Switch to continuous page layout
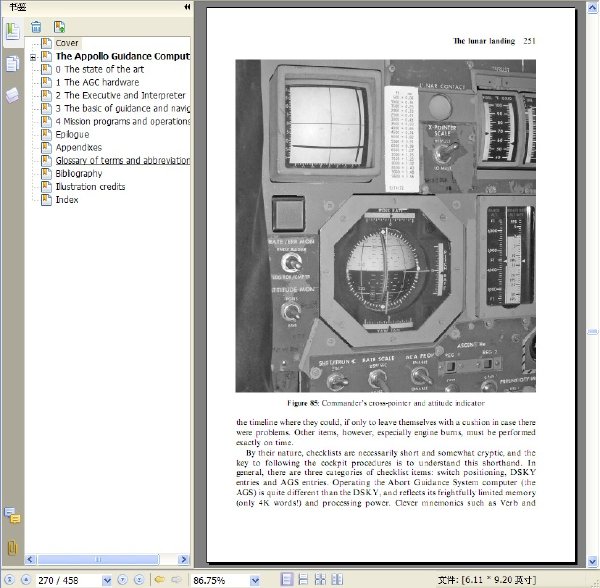 [303, 579]
